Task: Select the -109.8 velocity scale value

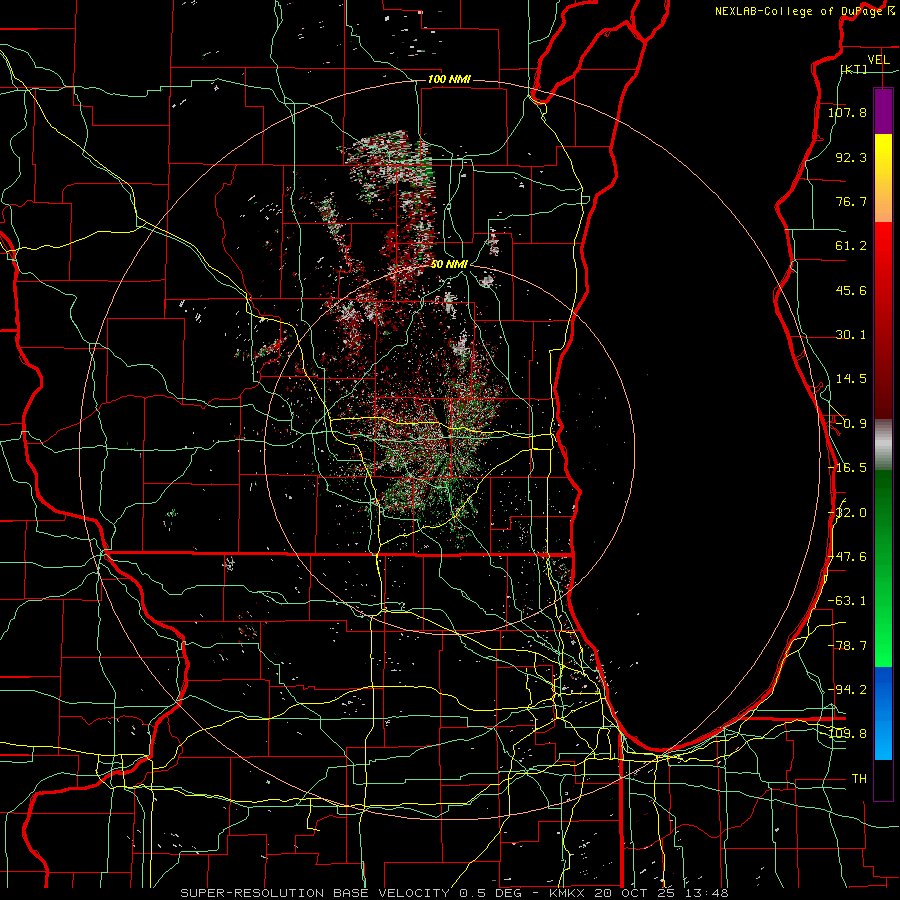Action: pyautogui.click(x=847, y=734)
